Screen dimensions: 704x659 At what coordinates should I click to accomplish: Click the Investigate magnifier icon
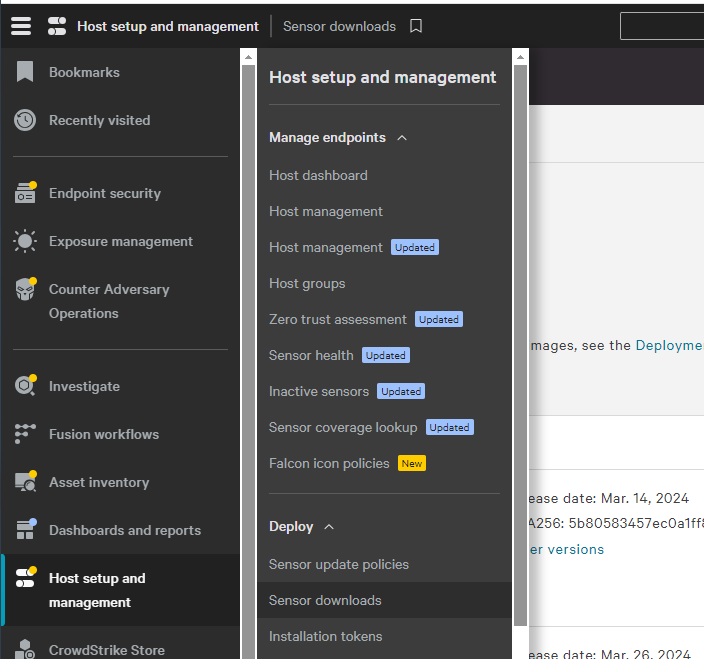coord(25,386)
